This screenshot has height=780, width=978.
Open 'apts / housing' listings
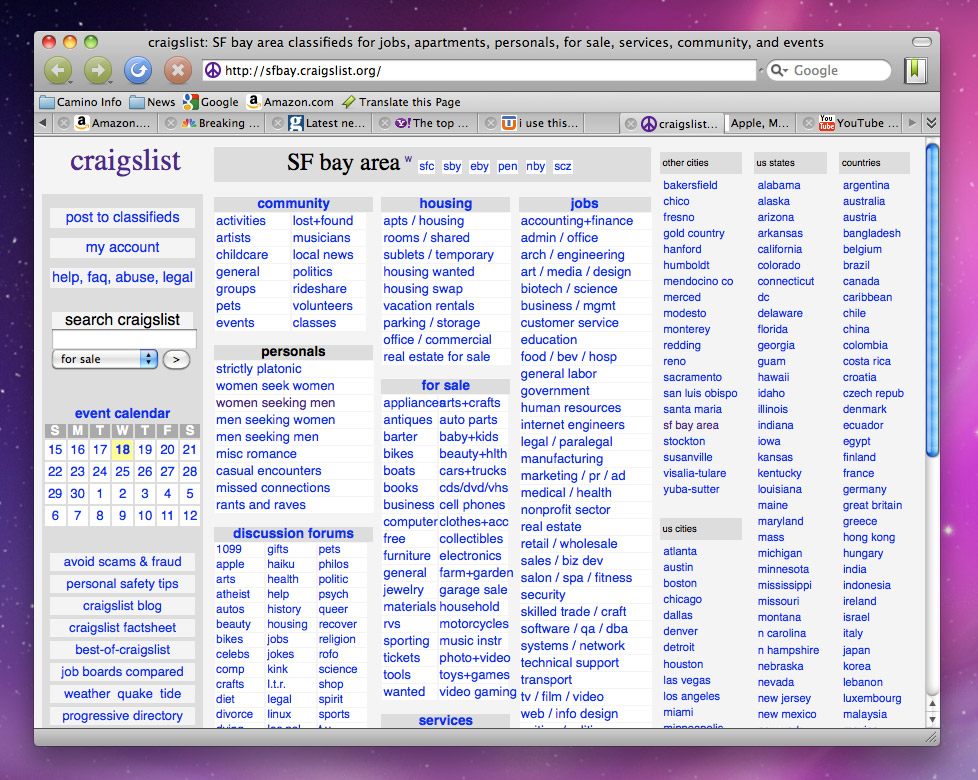point(424,221)
